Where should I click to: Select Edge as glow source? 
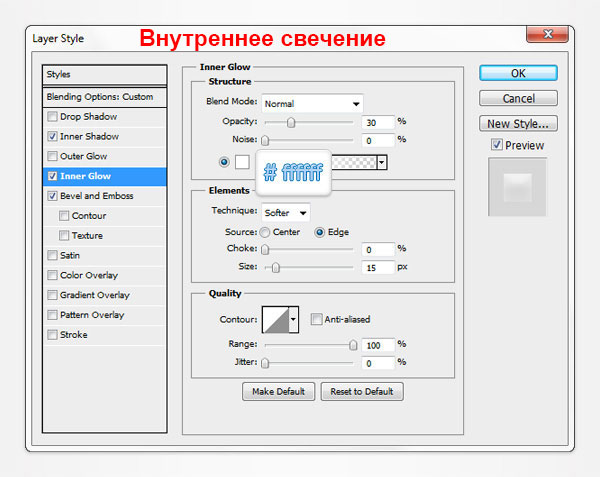320,232
